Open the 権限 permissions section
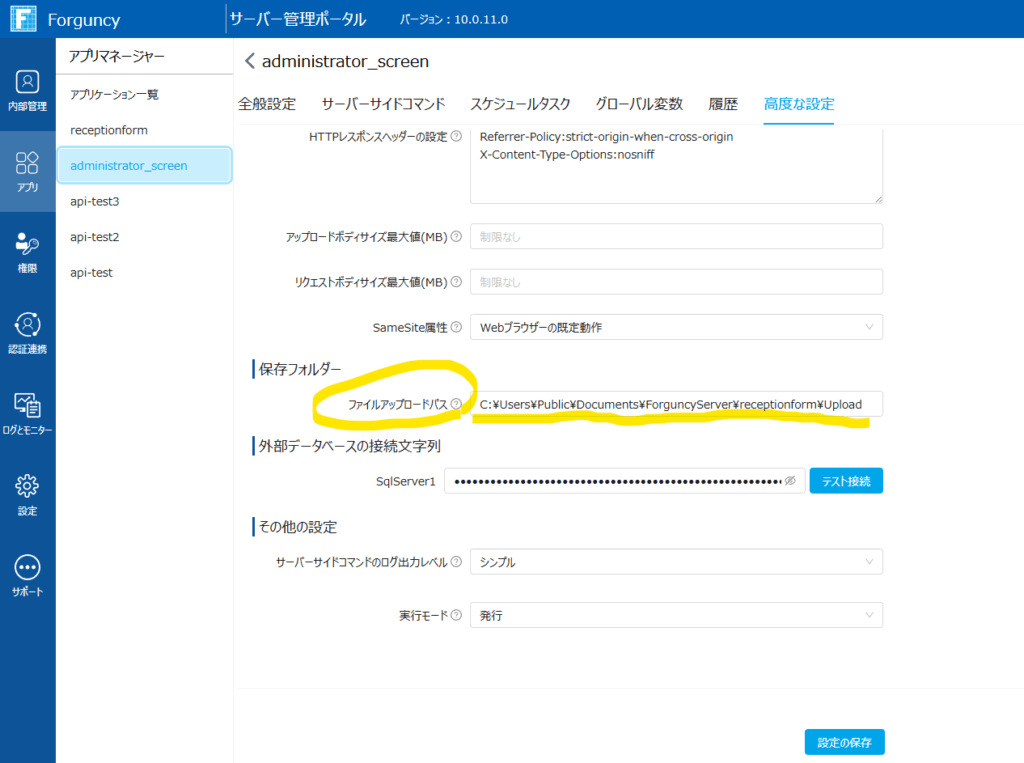This screenshot has height=763, width=1024. coord(27,252)
